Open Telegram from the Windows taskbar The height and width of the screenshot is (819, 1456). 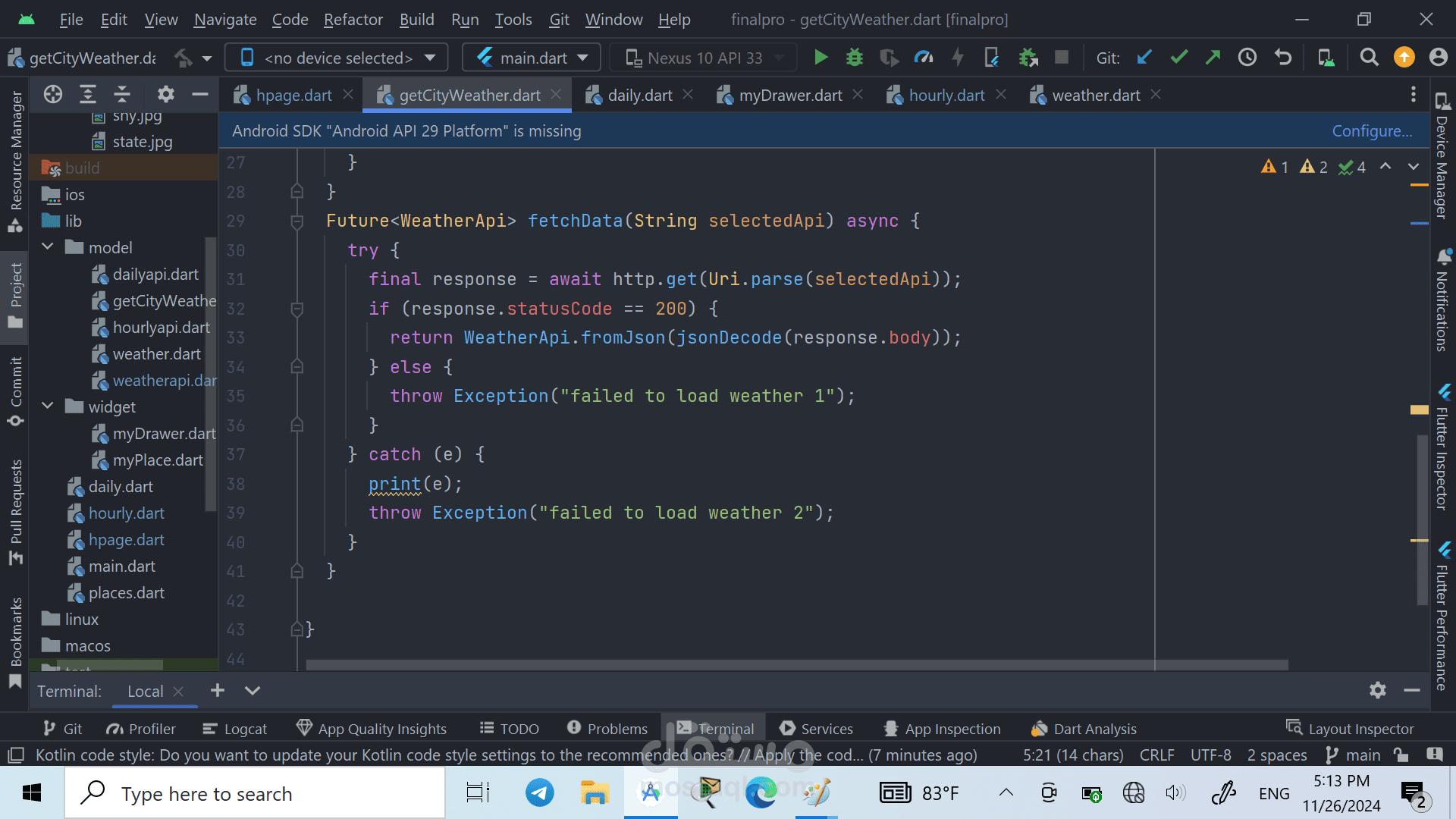coord(539,793)
